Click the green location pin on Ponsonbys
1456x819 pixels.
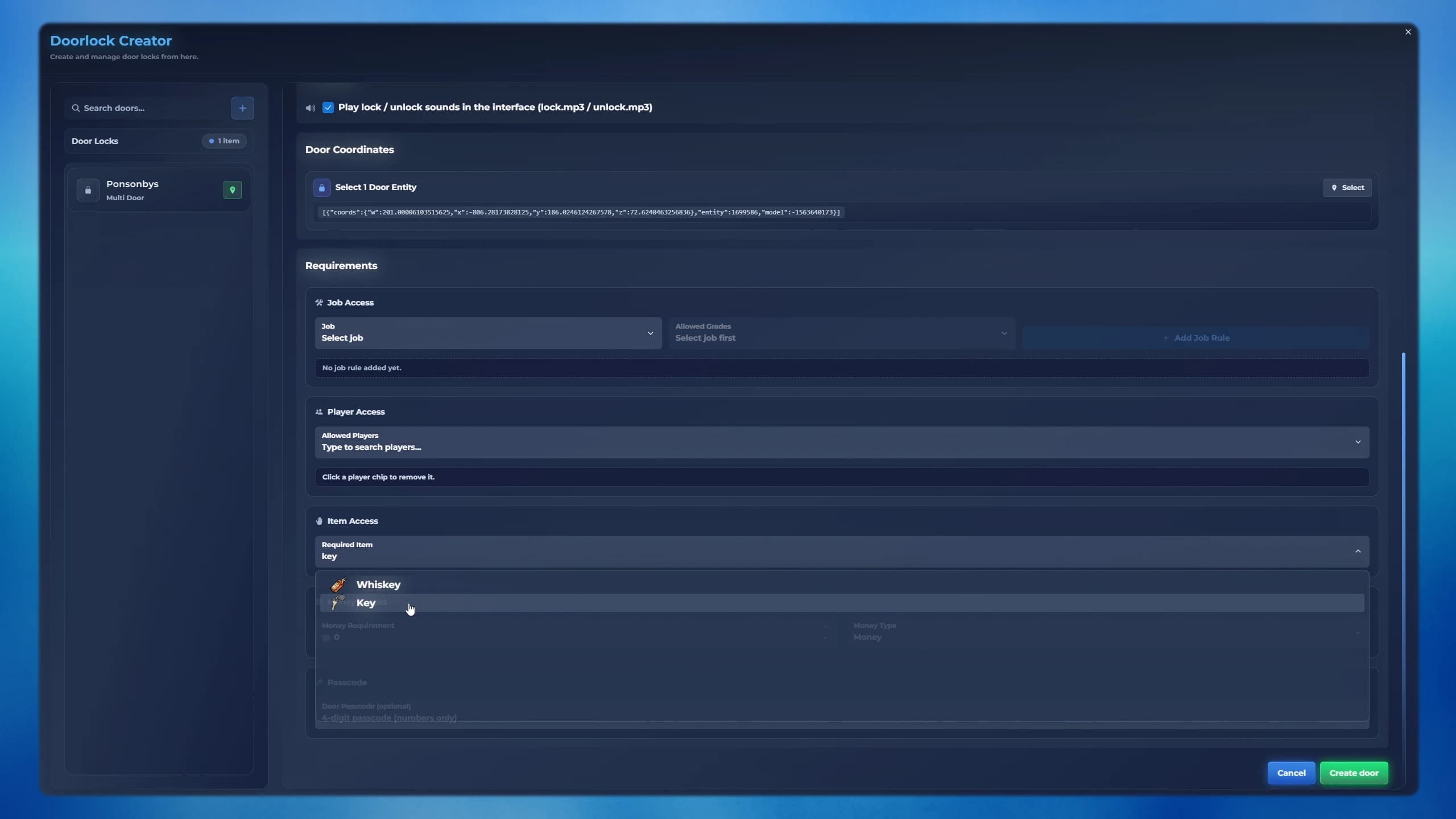232,190
